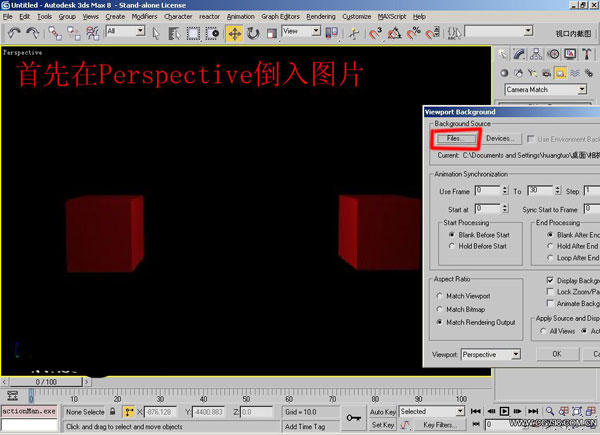This screenshot has width=600, height=435.
Task: Switch to the Motion command panel
Action: point(553,54)
